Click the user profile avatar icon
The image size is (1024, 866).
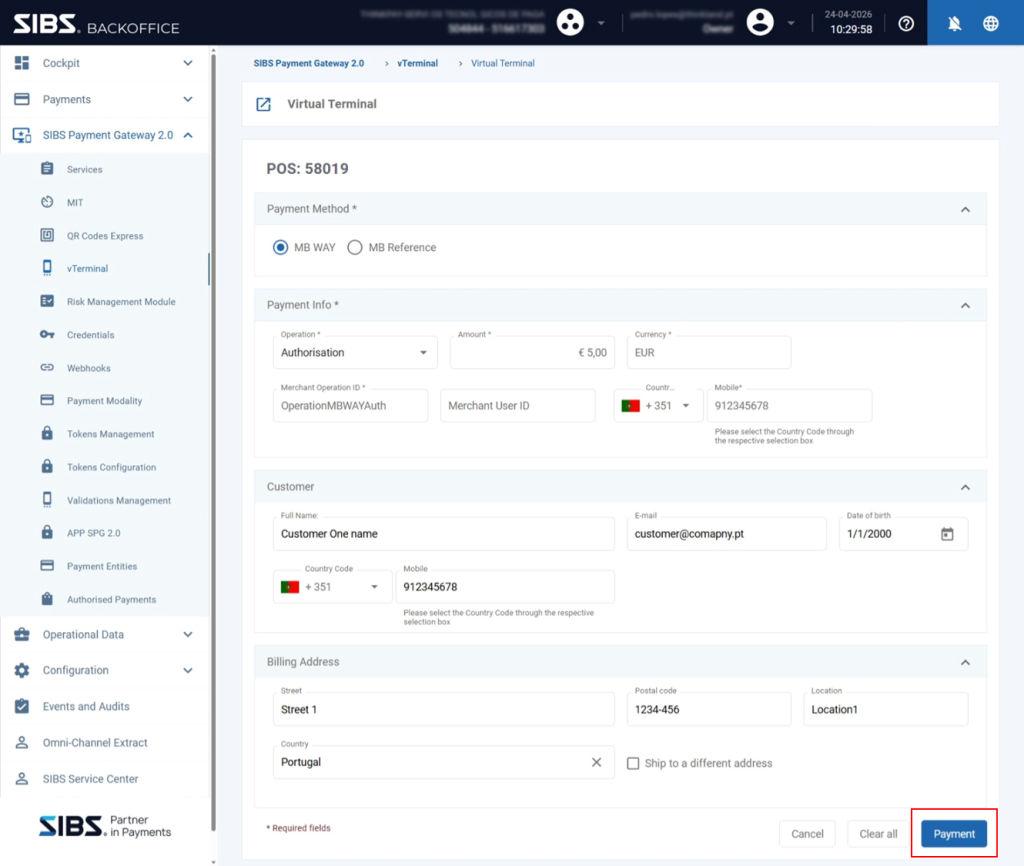click(760, 22)
